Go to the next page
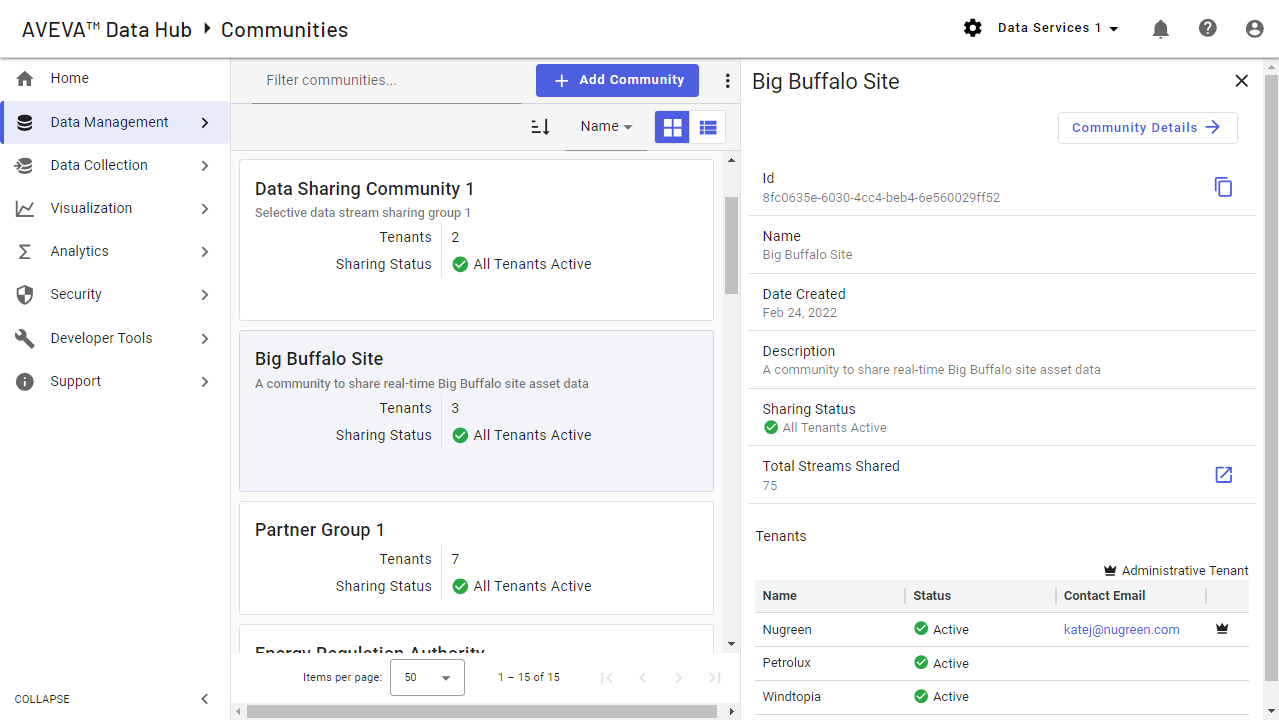This screenshot has width=1279, height=720. click(679, 677)
